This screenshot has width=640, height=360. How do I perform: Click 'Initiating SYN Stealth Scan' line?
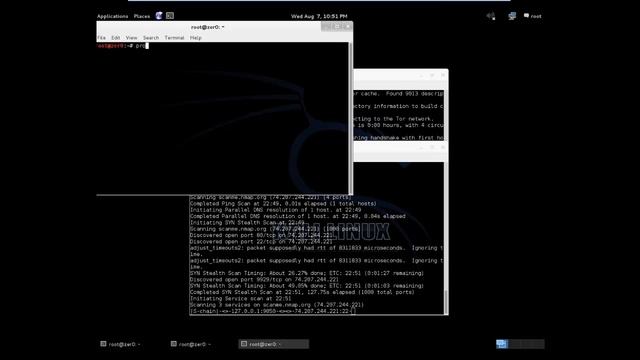[x=247, y=223]
